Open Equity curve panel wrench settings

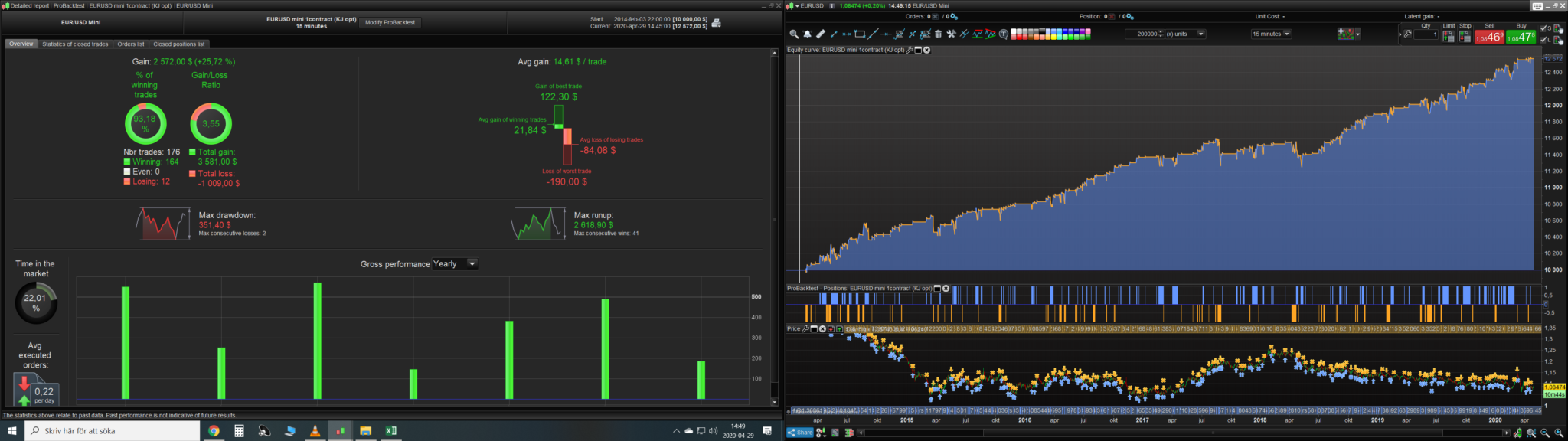pos(910,50)
